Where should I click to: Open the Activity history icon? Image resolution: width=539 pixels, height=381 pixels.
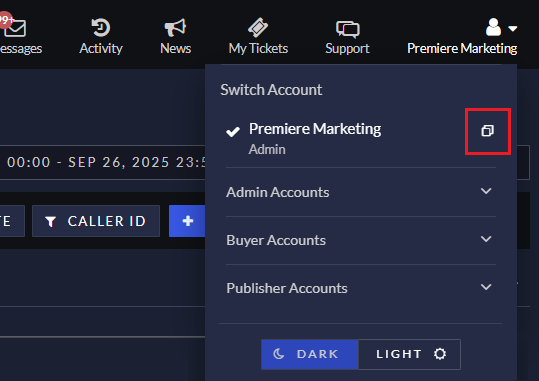click(x=101, y=28)
